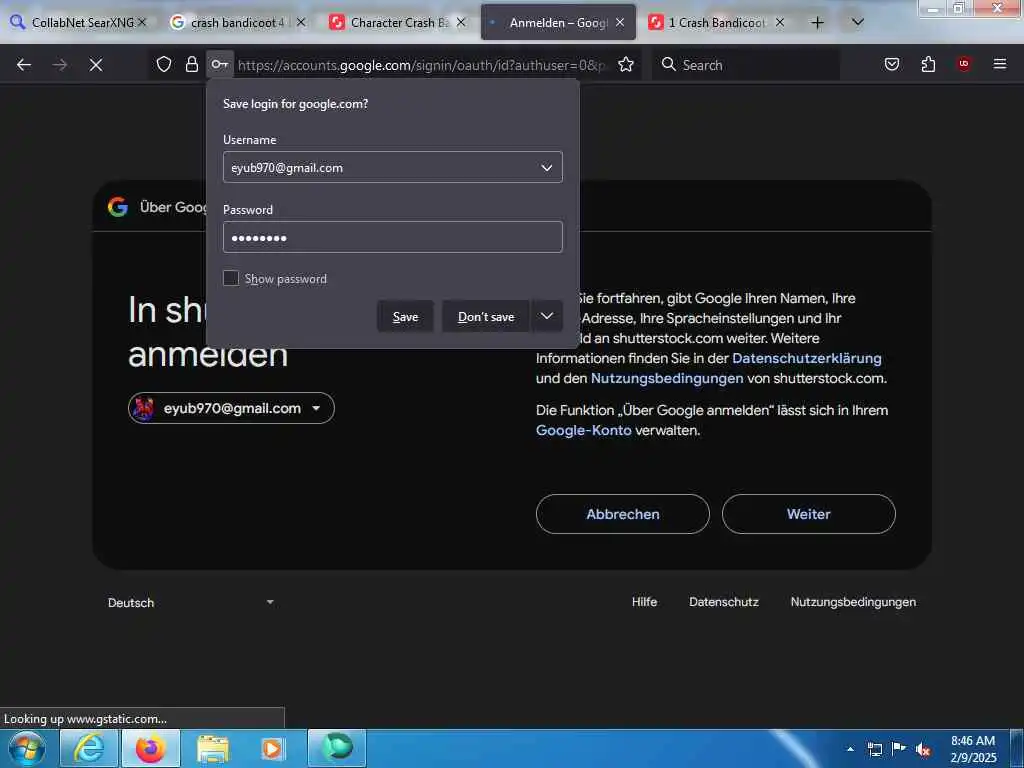The image size is (1024, 768).
Task: Click the saved-login key icon
Action: (x=219, y=65)
